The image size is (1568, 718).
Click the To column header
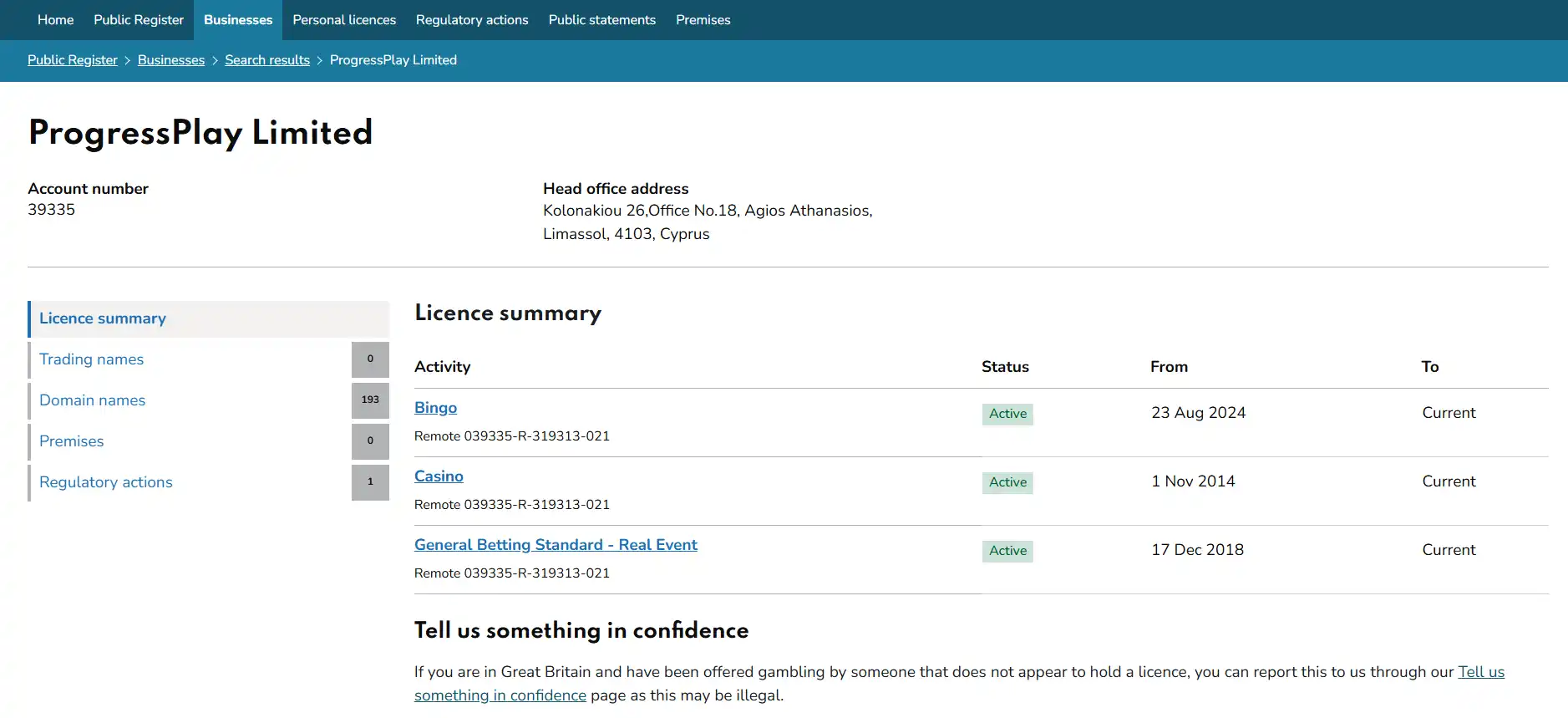[x=1430, y=367]
